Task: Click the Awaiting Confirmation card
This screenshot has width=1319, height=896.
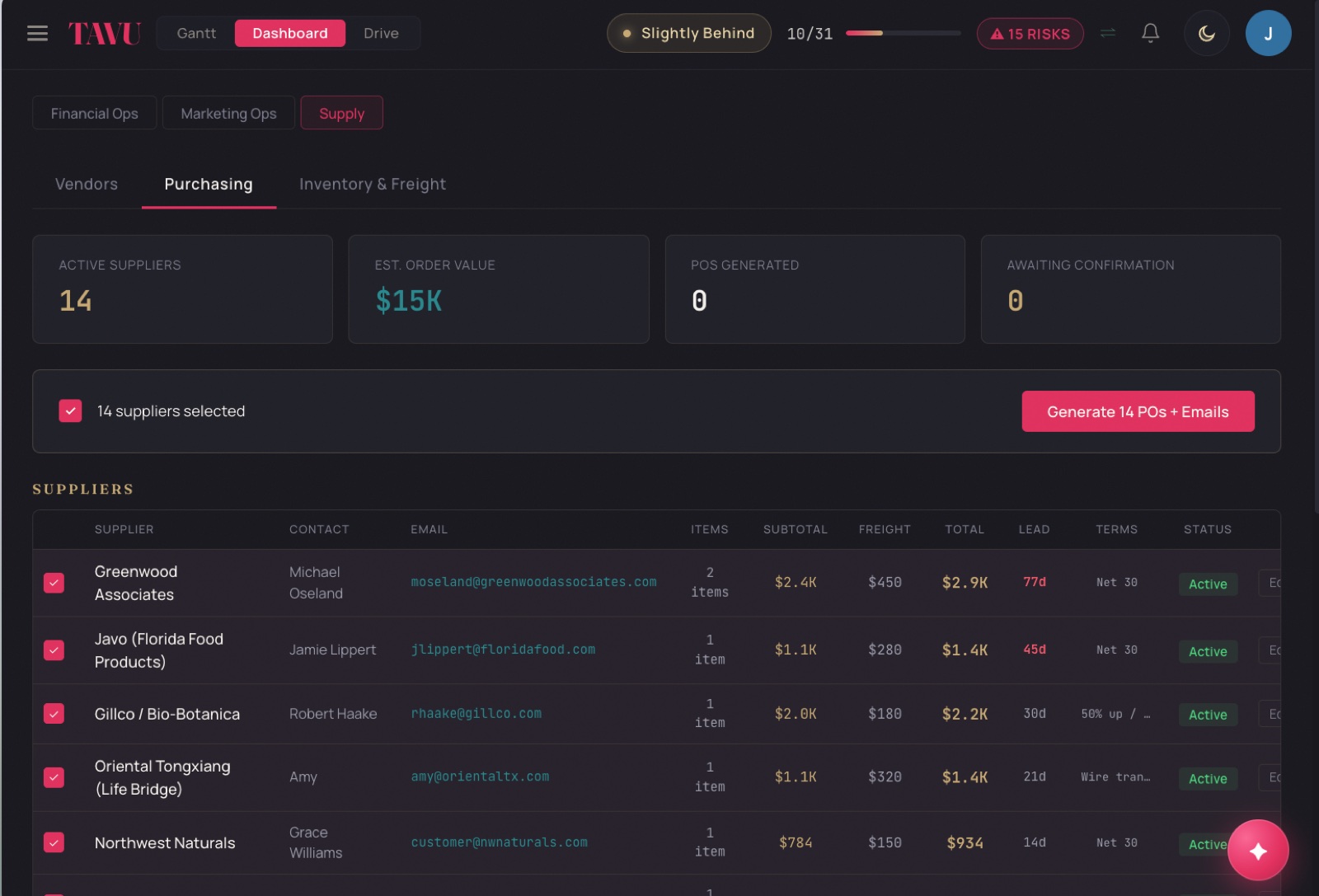Action: point(1130,289)
